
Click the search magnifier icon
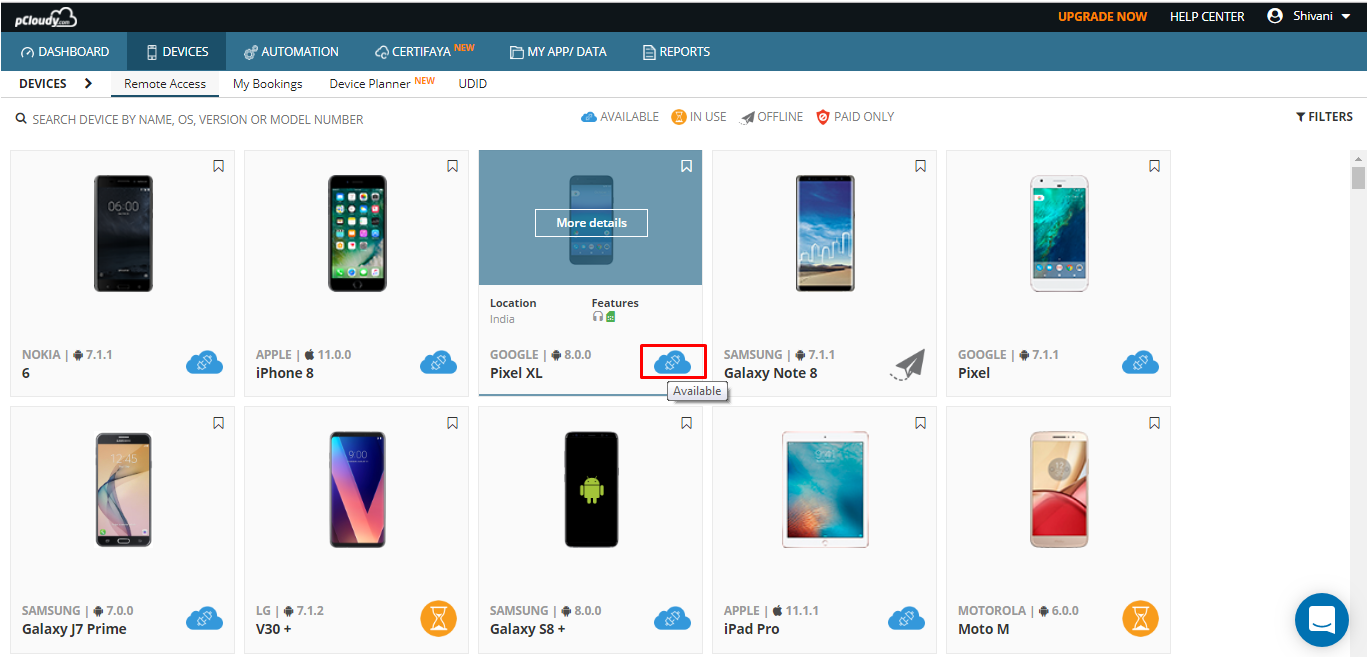click(x=21, y=119)
